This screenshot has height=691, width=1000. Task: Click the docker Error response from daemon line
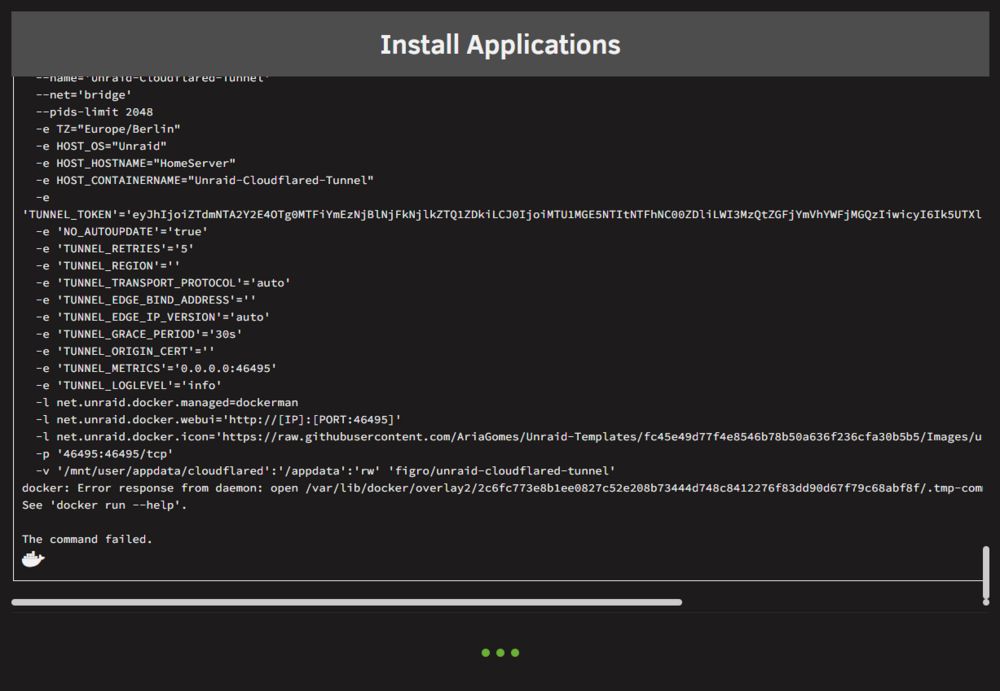tap(502, 488)
